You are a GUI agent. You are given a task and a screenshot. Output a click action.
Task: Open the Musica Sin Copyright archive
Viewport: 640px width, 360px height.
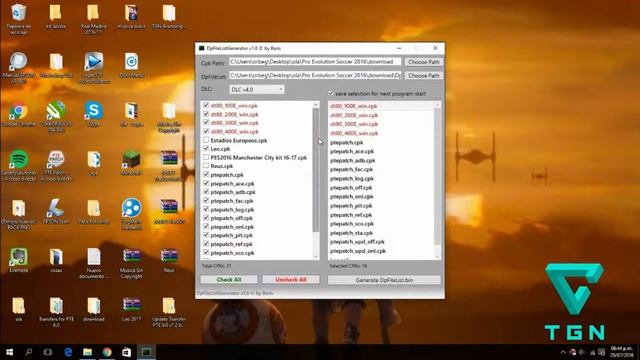(x=131, y=263)
